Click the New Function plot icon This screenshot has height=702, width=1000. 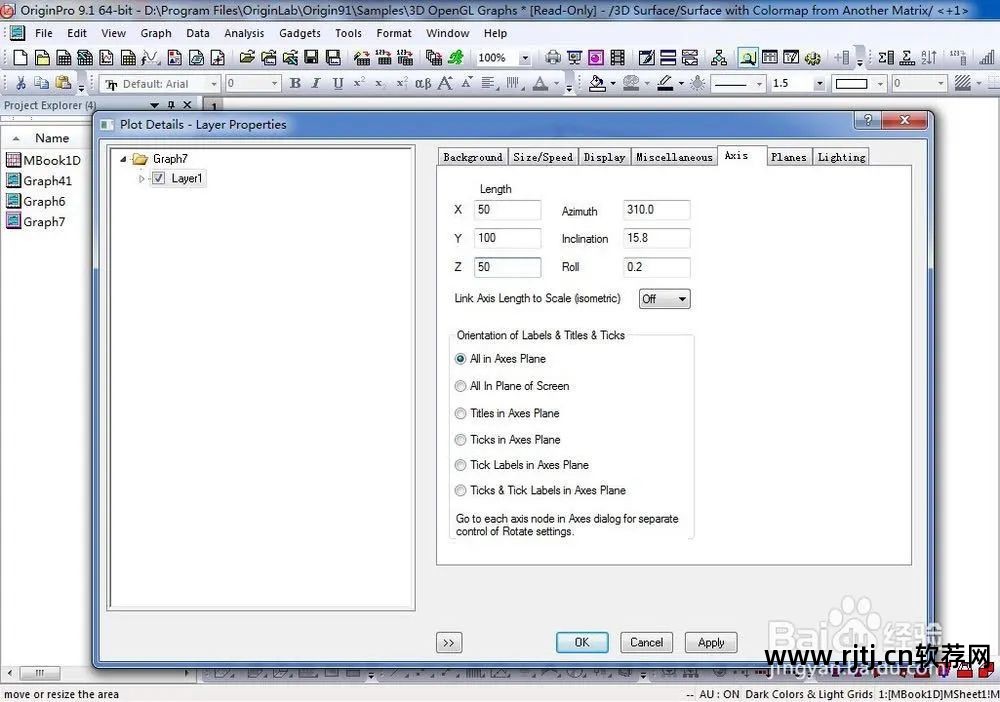pos(150,58)
